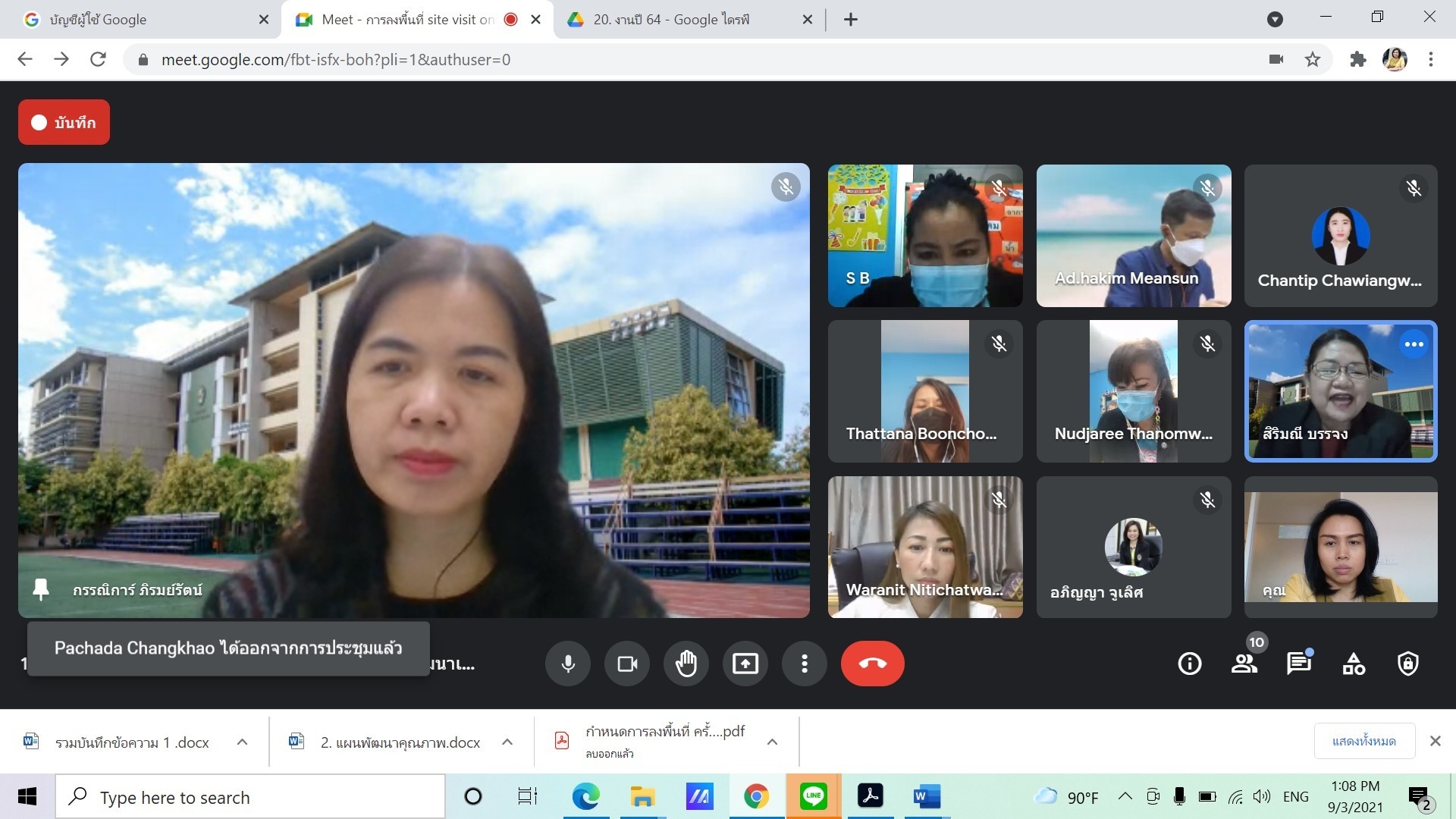Click the Windows taskbar search box

point(250,797)
